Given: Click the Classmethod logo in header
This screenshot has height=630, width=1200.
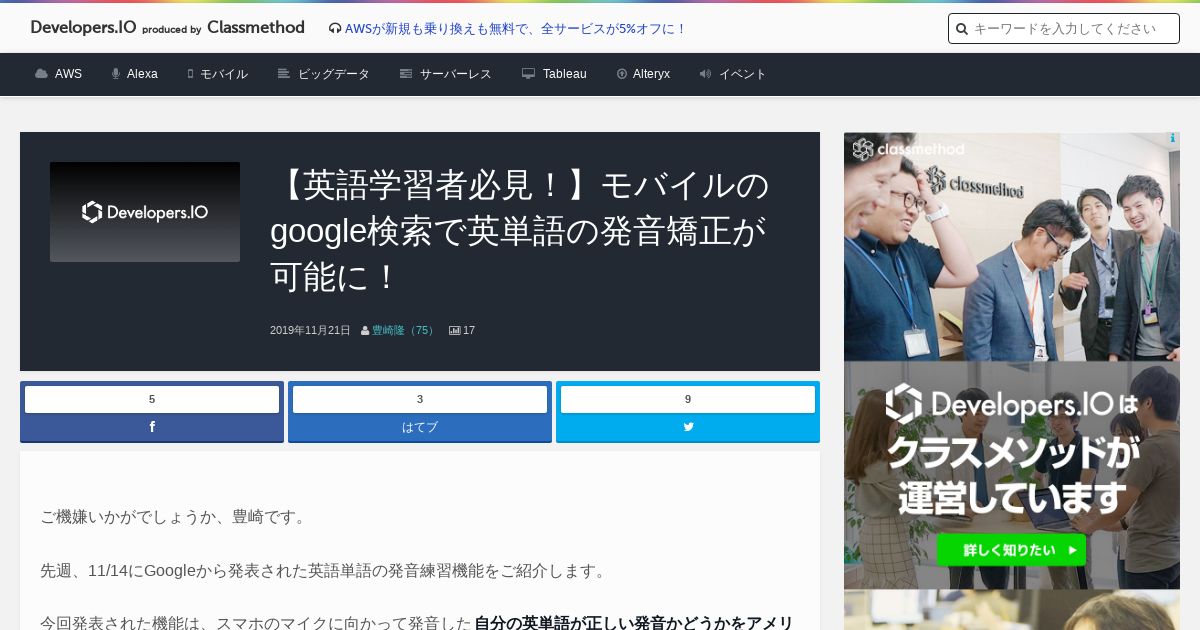Looking at the screenshot, I should point(255,28).
